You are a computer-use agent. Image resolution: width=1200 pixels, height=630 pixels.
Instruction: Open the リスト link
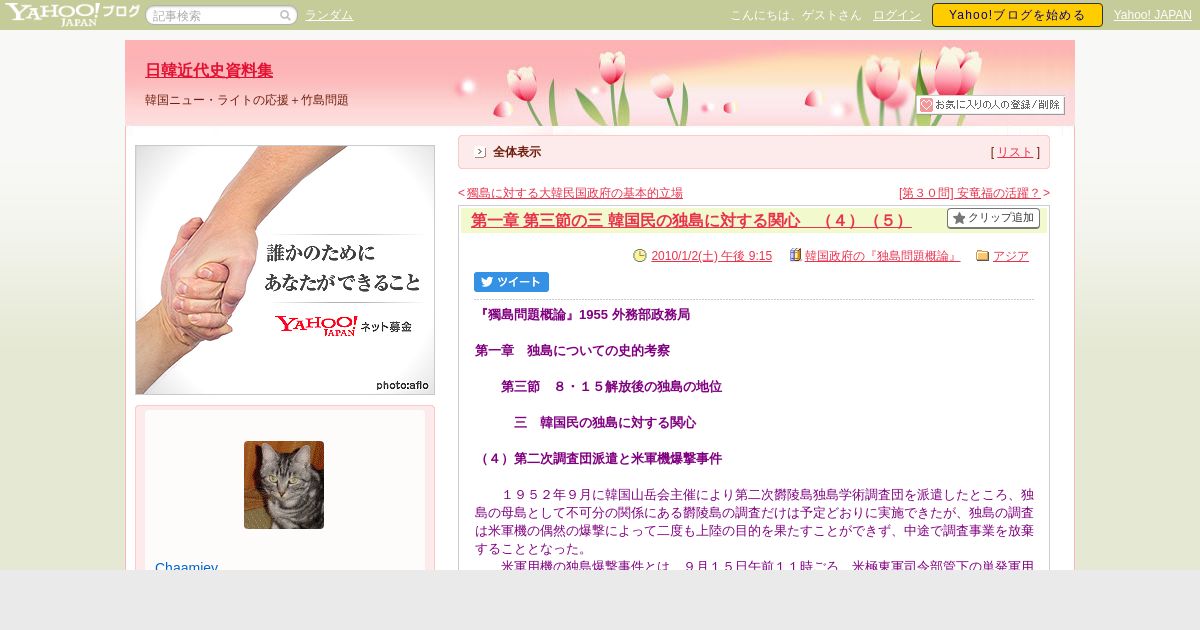pyautogui.click(x=1015, y=152)
